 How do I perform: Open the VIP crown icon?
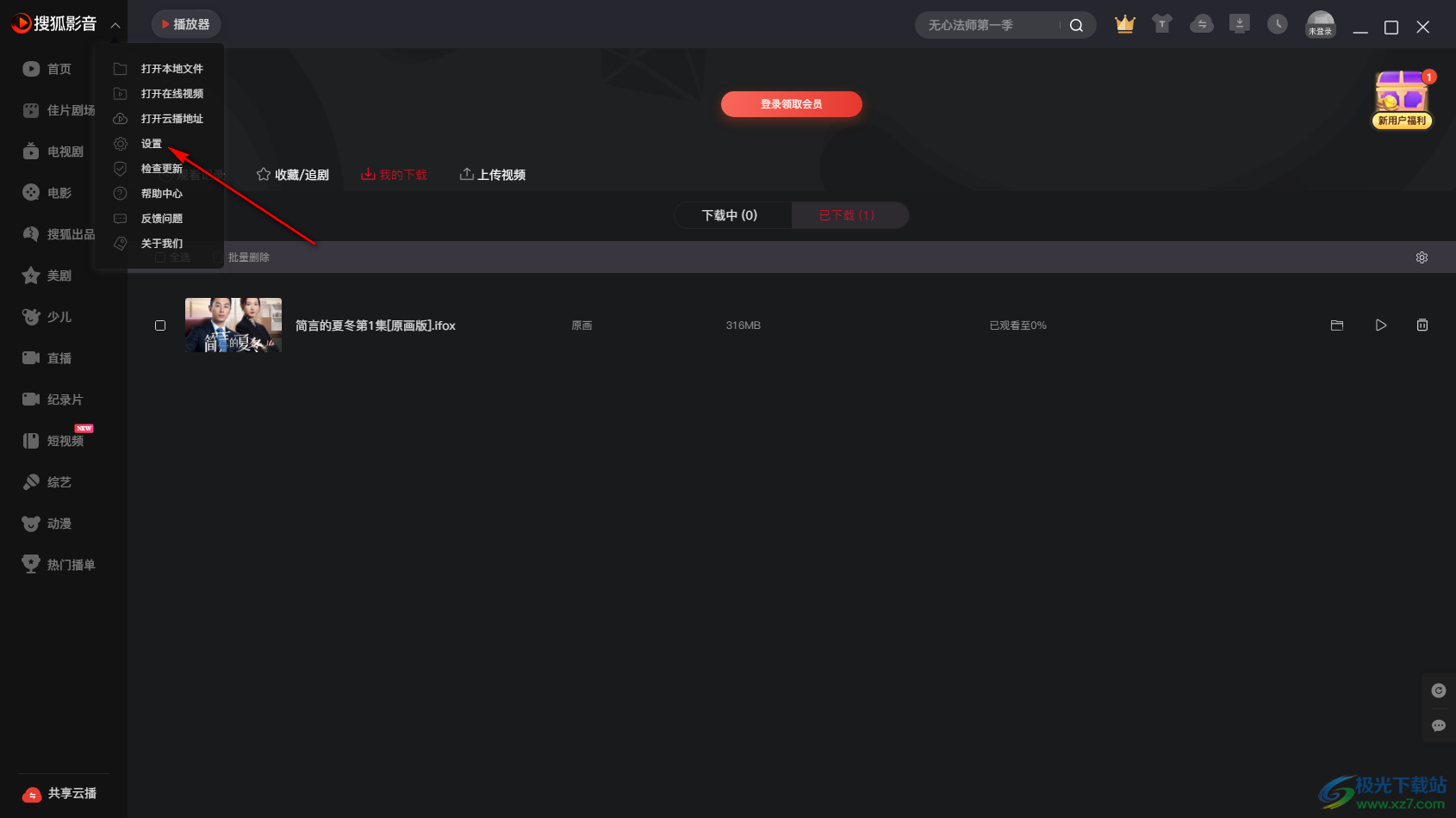pyautogui.click(x=1124, y=24)
